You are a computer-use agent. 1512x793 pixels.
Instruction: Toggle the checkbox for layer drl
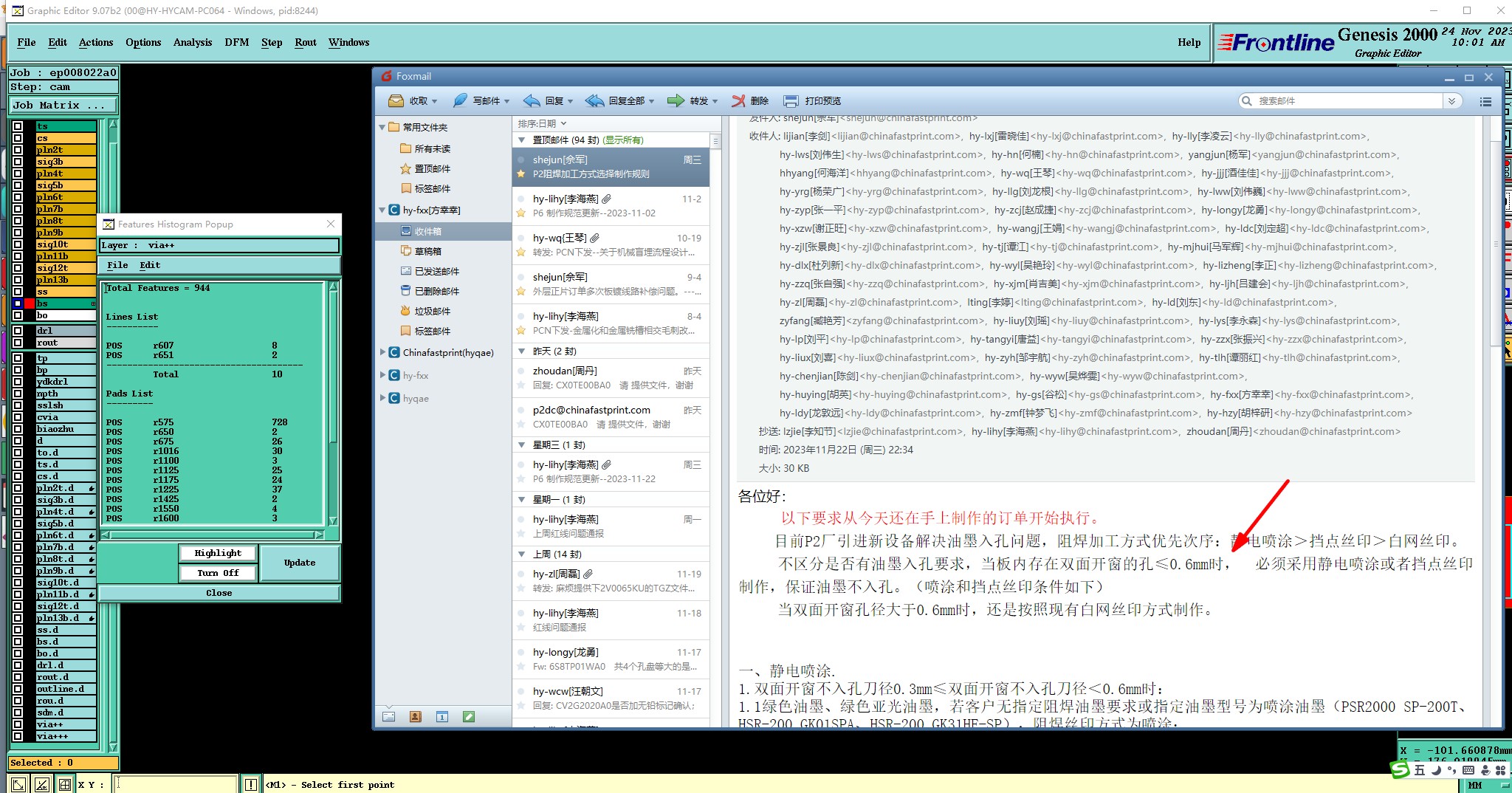tap(18, 331)
